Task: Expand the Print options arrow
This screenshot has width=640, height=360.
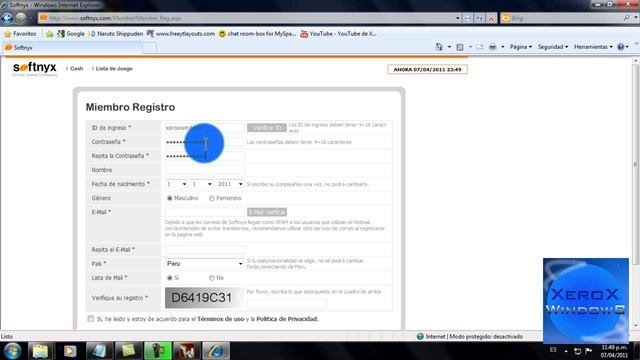Action: 502,47
